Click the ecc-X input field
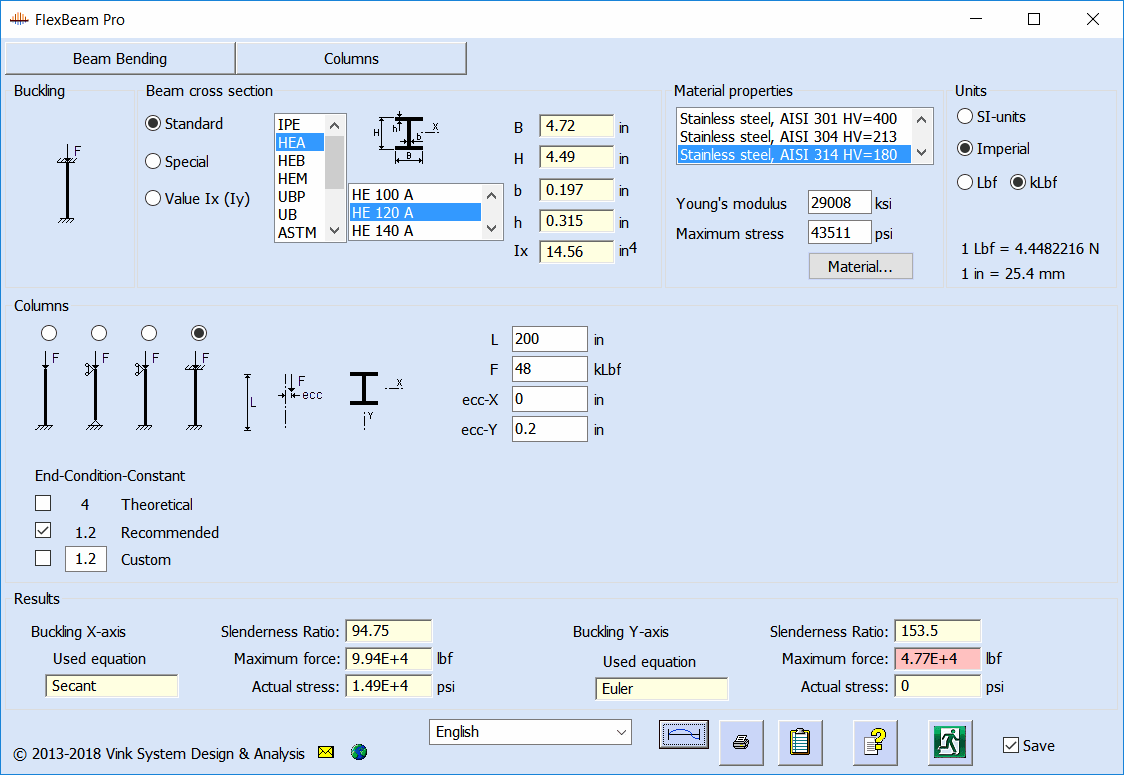Screen dimensions: 1124x775 (550, 399)
